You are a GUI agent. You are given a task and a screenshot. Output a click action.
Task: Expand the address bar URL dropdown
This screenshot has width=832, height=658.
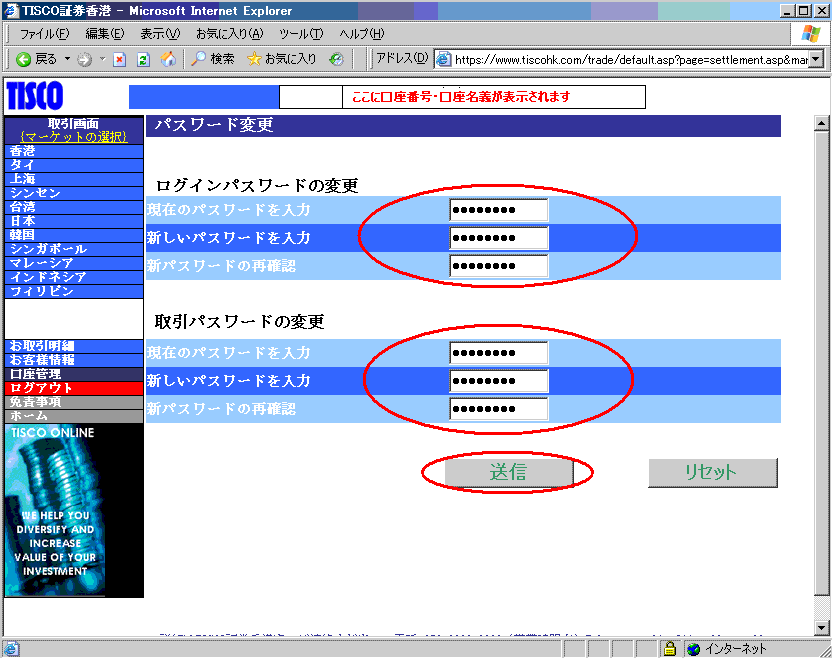click(816, 59)
